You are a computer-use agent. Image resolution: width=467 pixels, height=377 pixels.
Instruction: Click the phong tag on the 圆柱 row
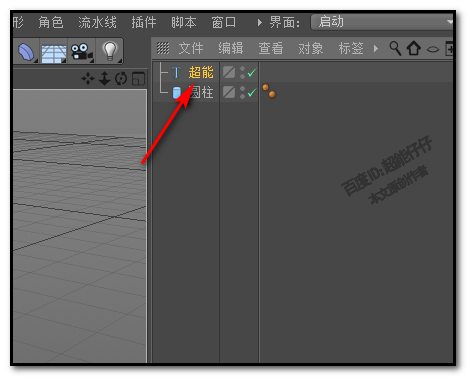coord(269,91)
